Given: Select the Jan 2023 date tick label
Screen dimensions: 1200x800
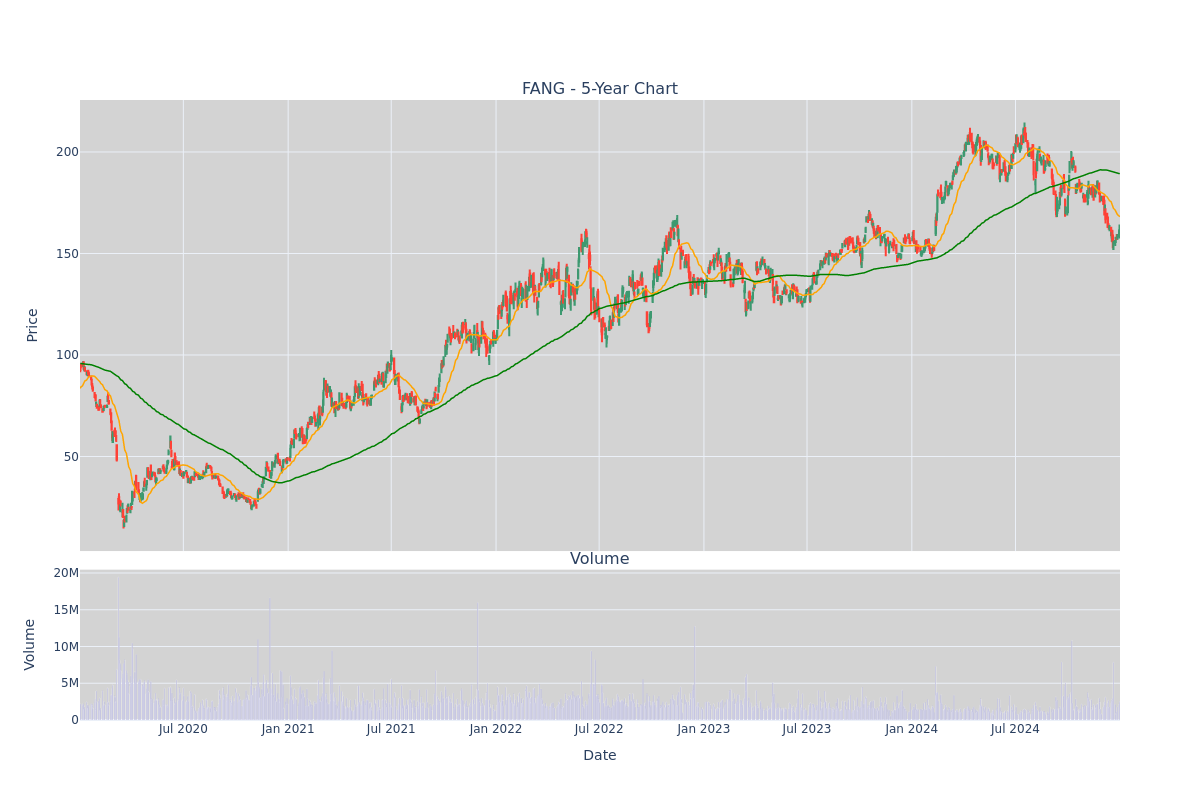Looking at the screenshot, I should point(704,729).
